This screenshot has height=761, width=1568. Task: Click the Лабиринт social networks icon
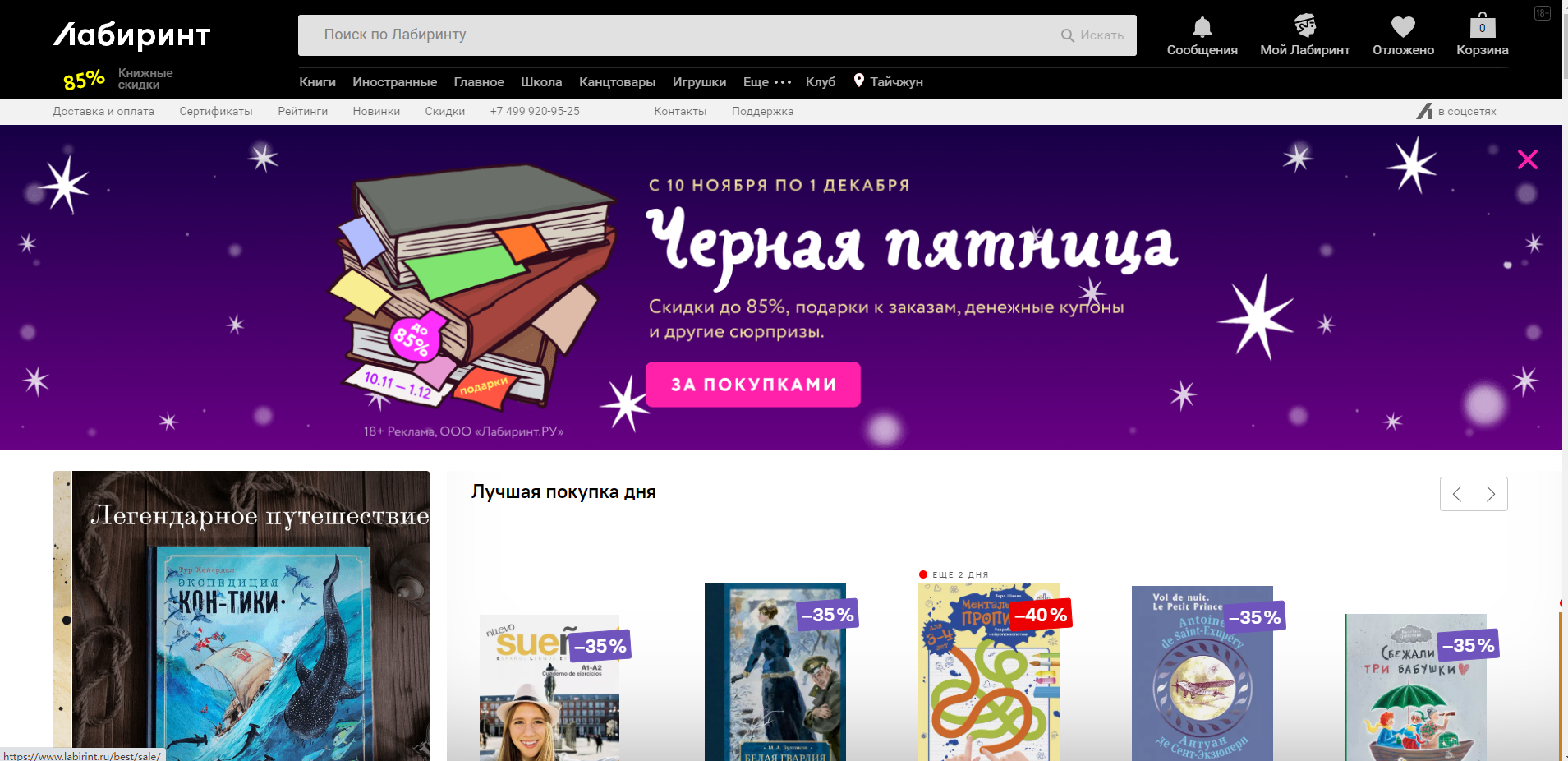click(x=1424, y=111)
